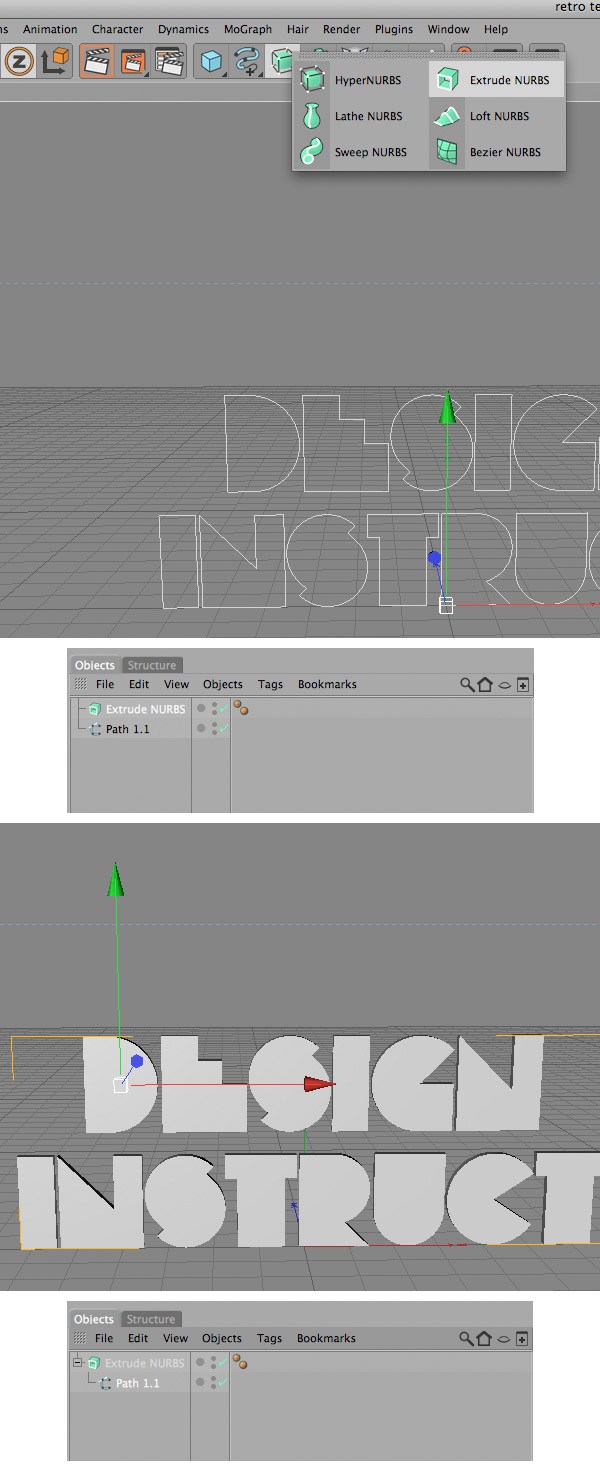Open the MoGraph menu
Screen dimensions: 600x1476
tap(248, 29)
